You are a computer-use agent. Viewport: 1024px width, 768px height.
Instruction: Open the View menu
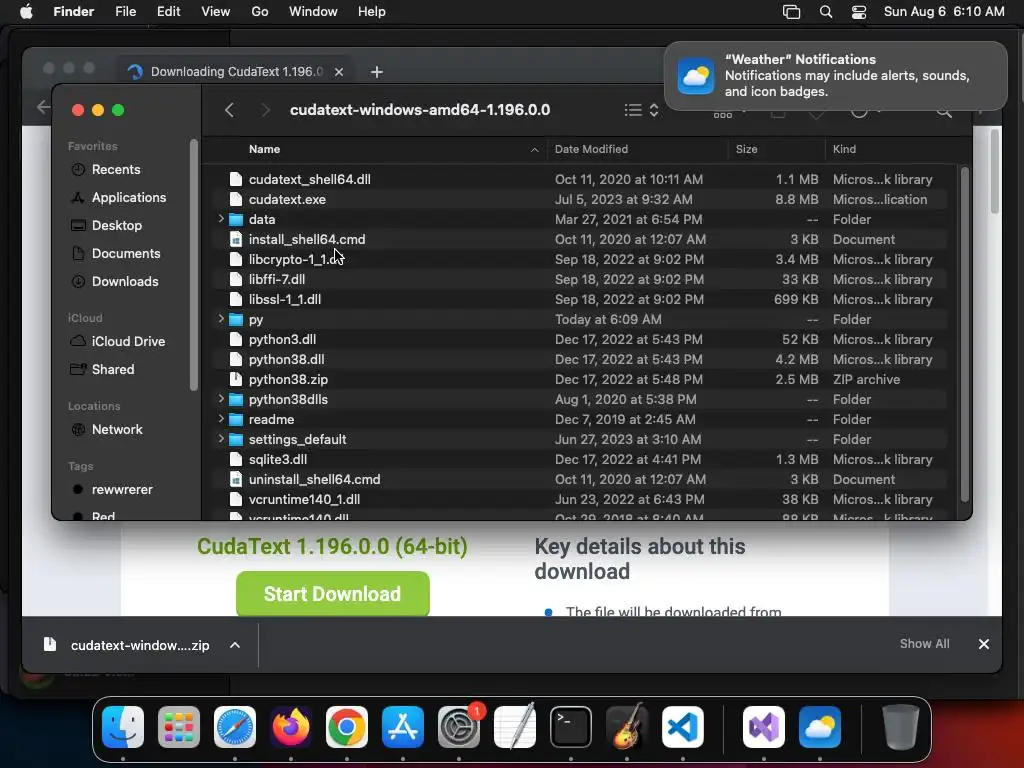coord(216,12)
